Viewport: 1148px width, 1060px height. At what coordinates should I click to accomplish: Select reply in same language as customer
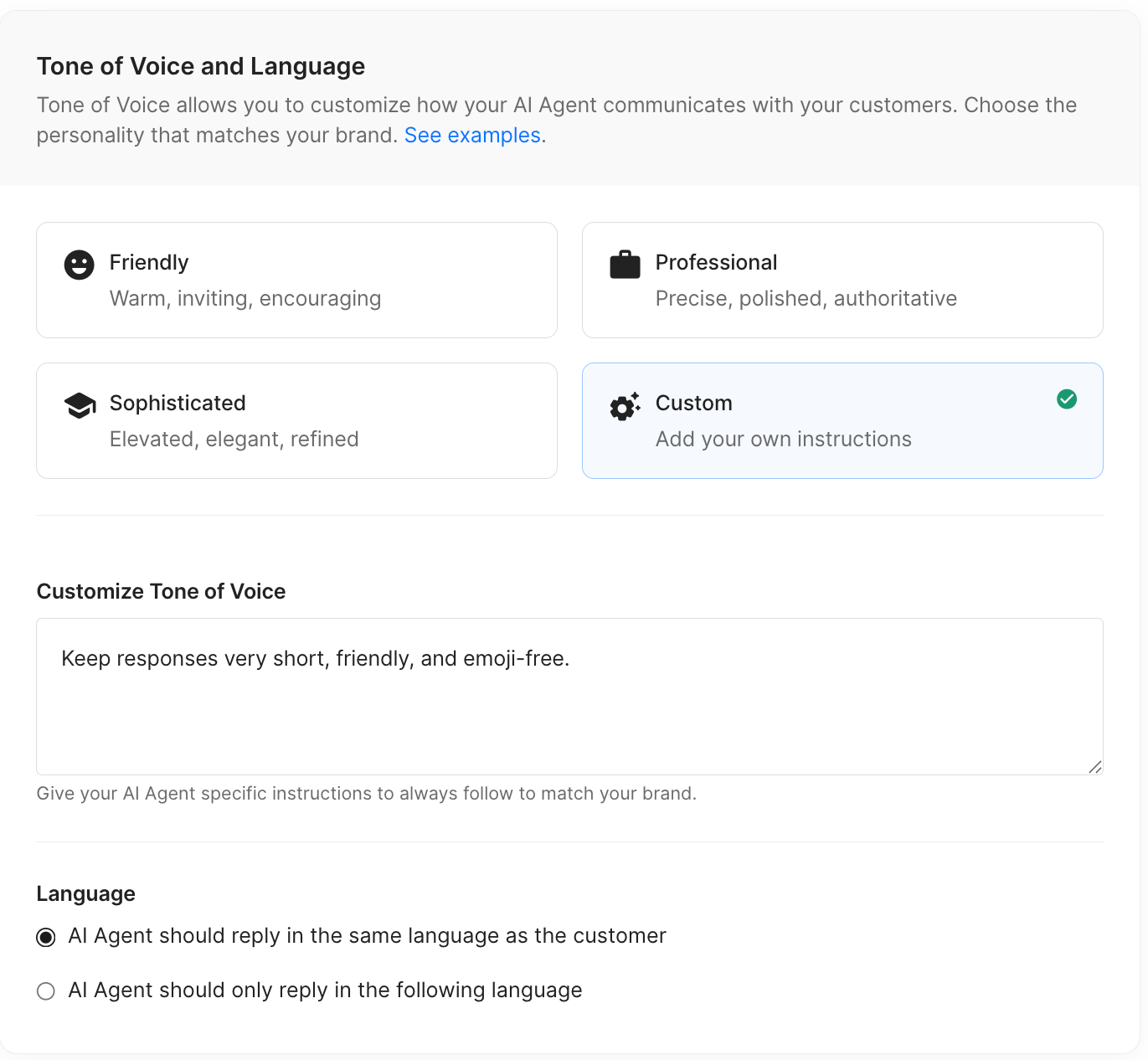click(x=45, y=937)
